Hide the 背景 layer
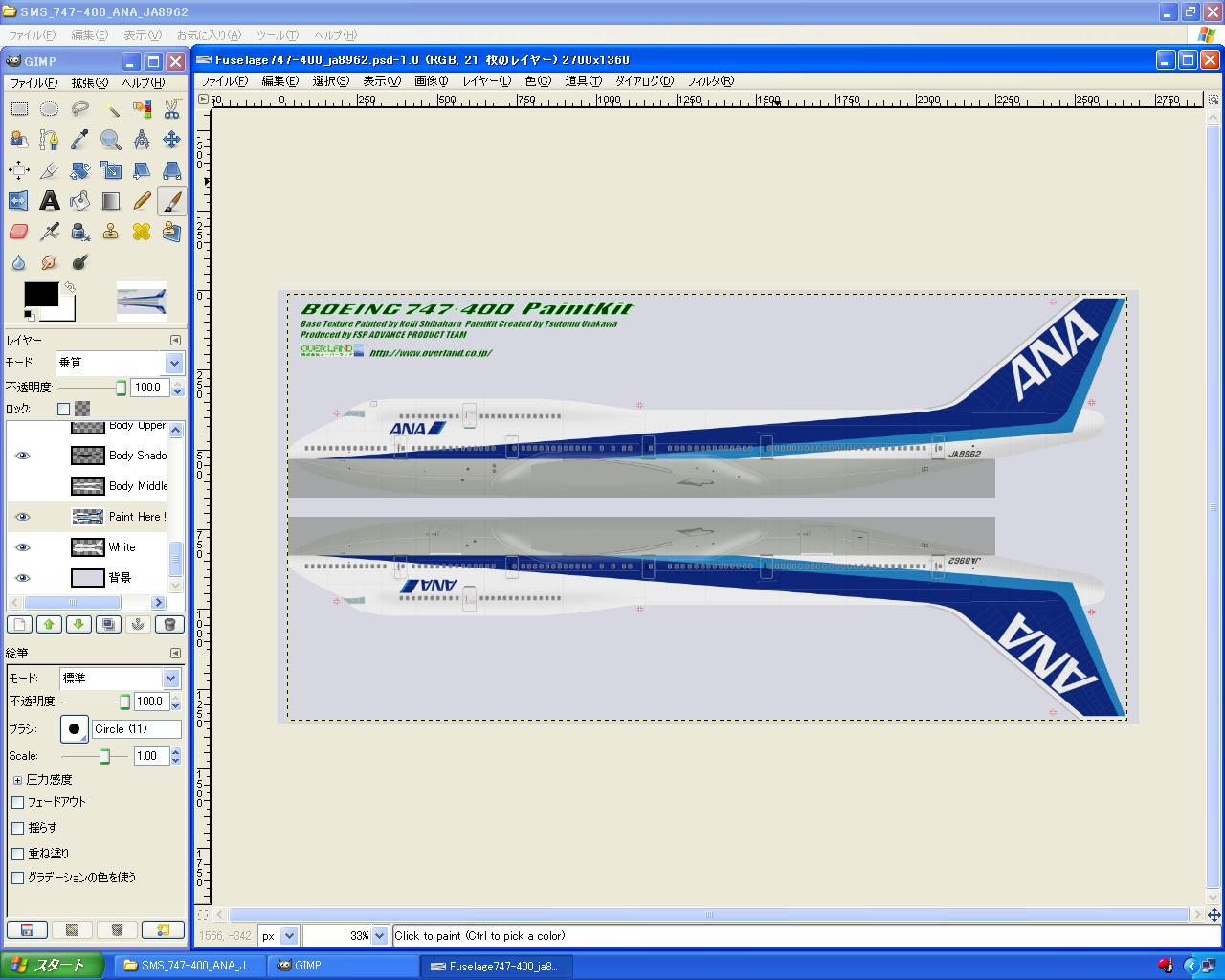 point(23,578)
